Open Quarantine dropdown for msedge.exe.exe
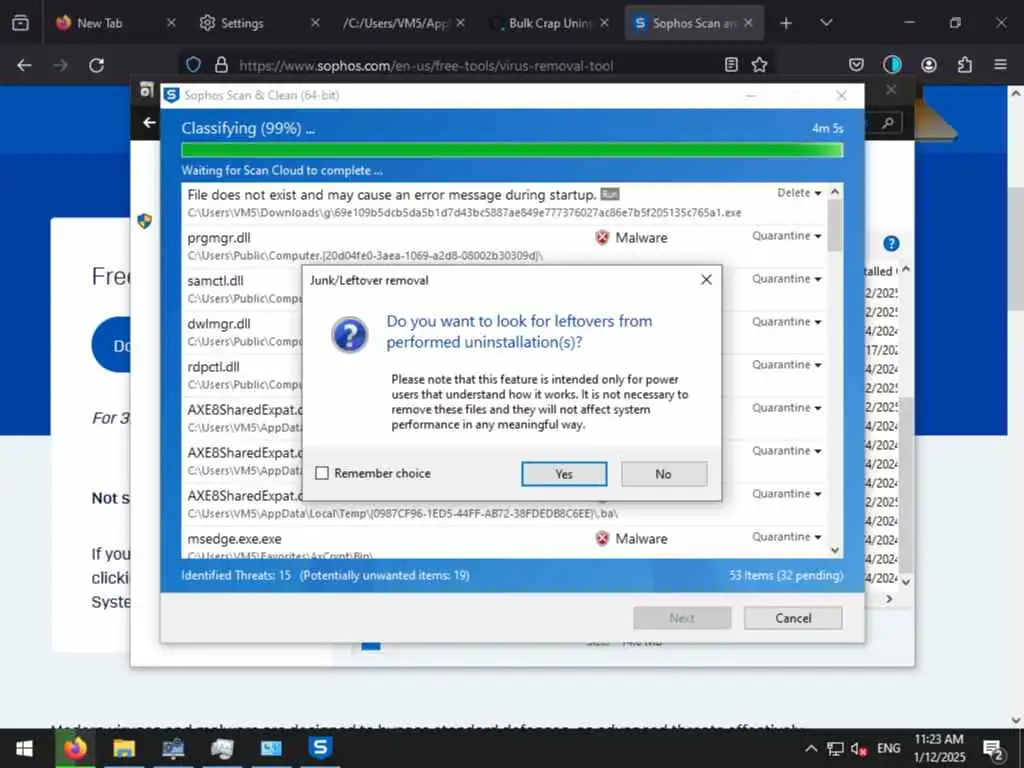The image size is (1024, 768). (x=786, y=537)
